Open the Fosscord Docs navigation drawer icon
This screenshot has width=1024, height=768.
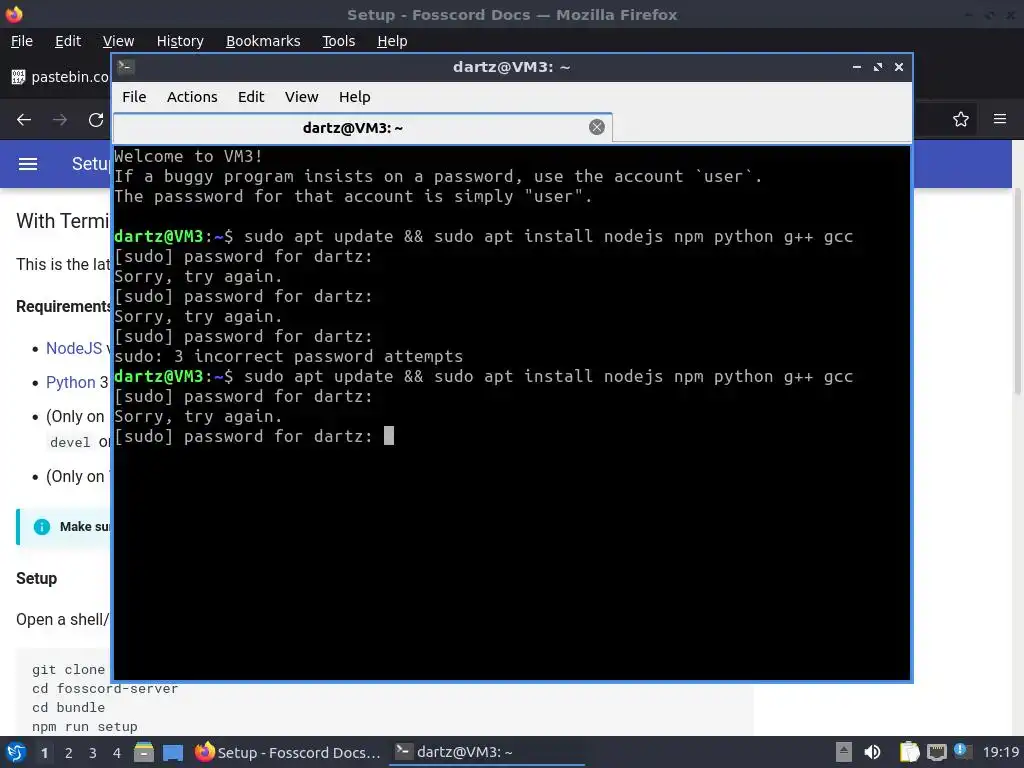click(x=27, y=164)
